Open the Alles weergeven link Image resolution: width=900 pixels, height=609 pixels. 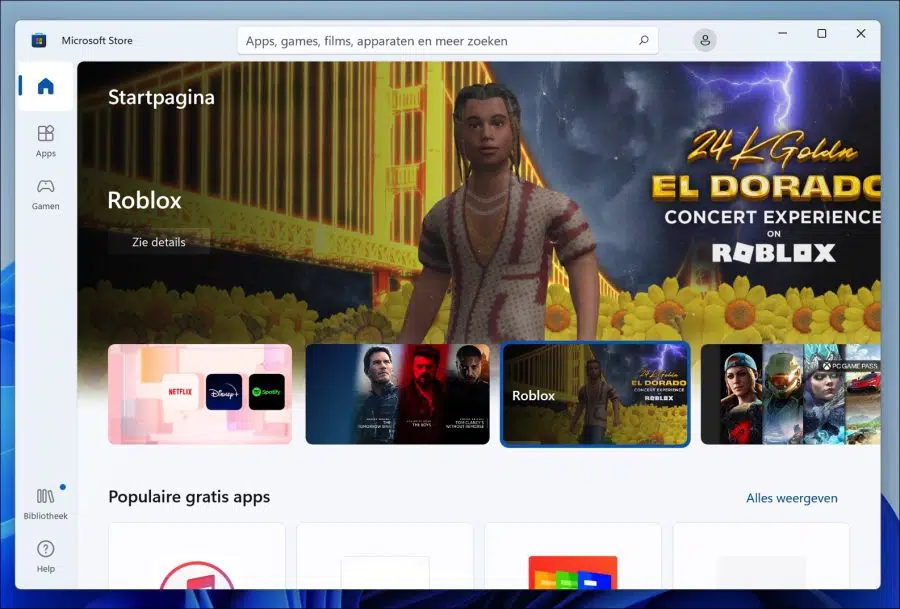(x=792, y=498)
